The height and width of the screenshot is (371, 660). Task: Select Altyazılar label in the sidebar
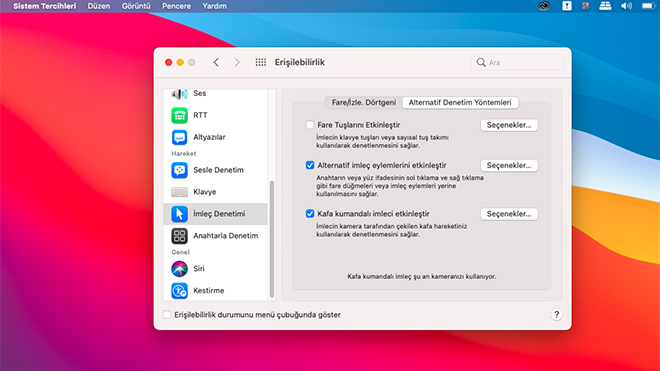pyautogui.click(x=209, y=137)
